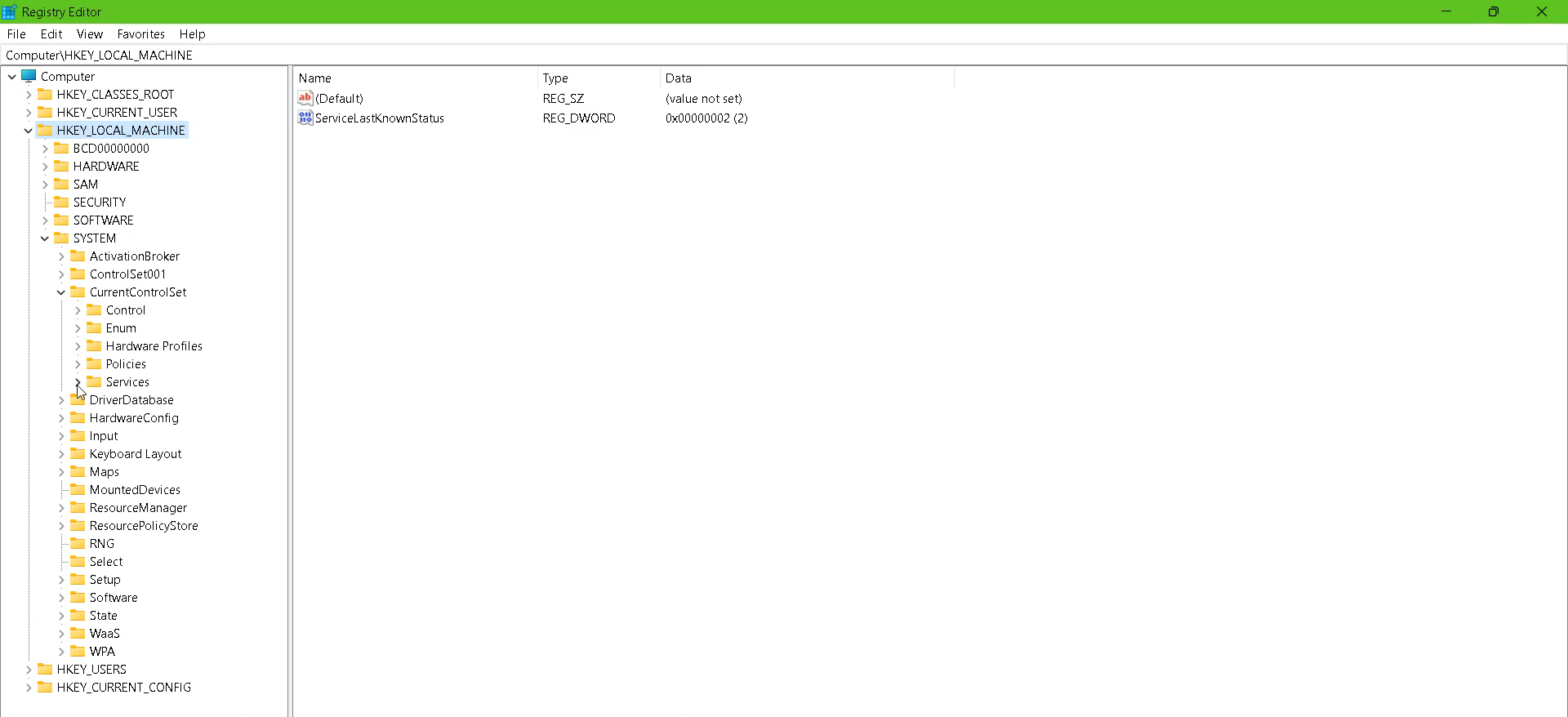Click the ActivationBroker folder icon

(x=78, y=256)
